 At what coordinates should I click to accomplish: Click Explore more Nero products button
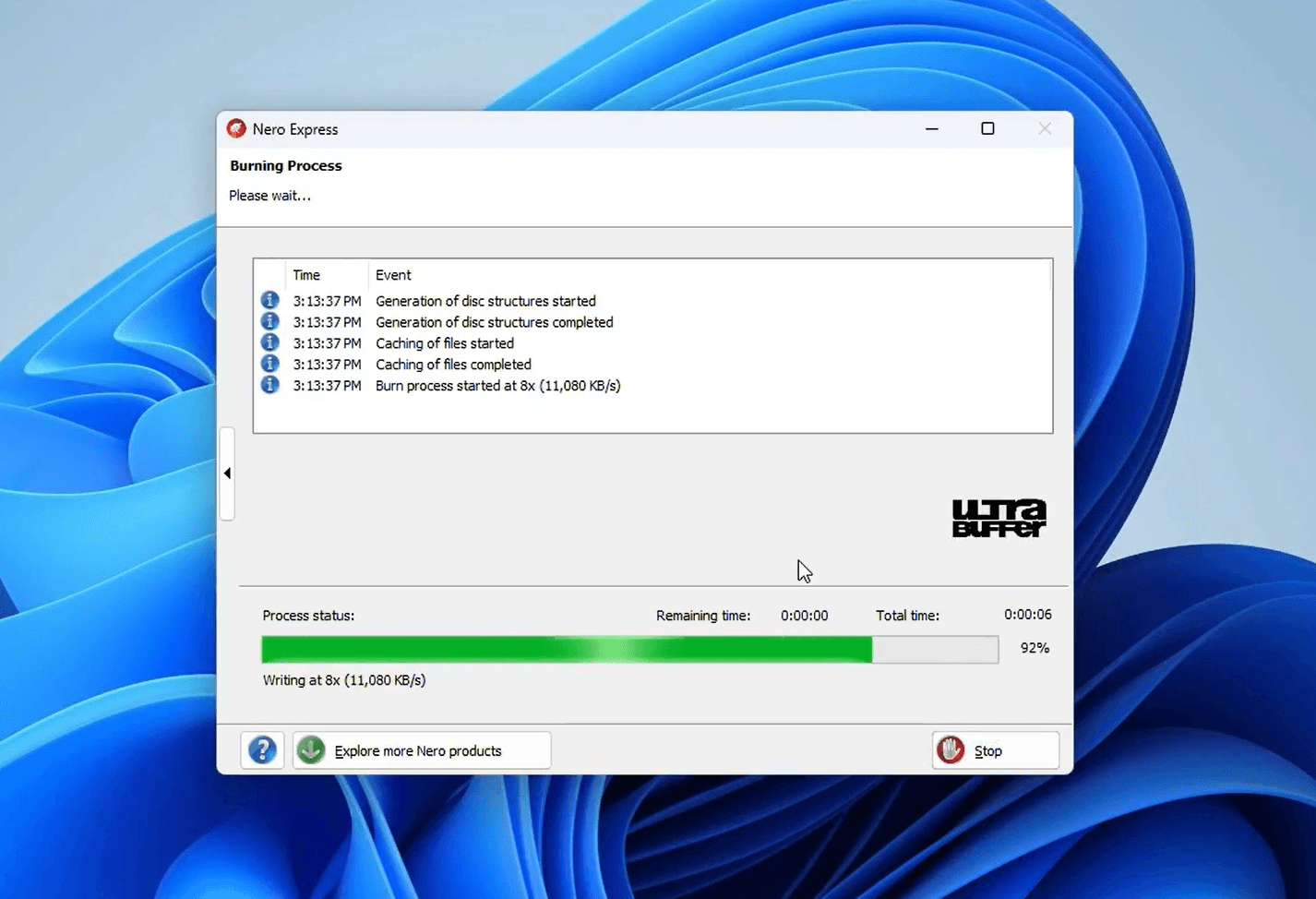[422, 750]
